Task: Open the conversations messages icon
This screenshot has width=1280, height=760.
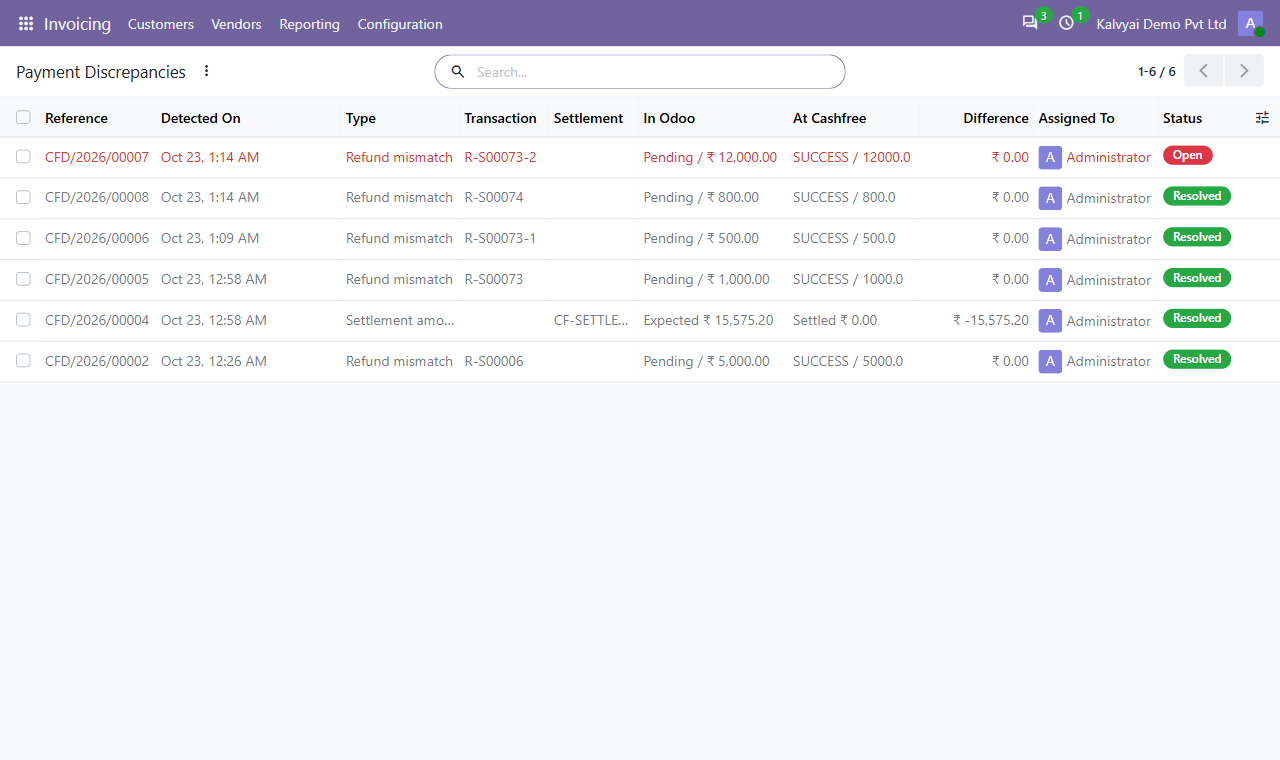Action: click(1030, 23)
